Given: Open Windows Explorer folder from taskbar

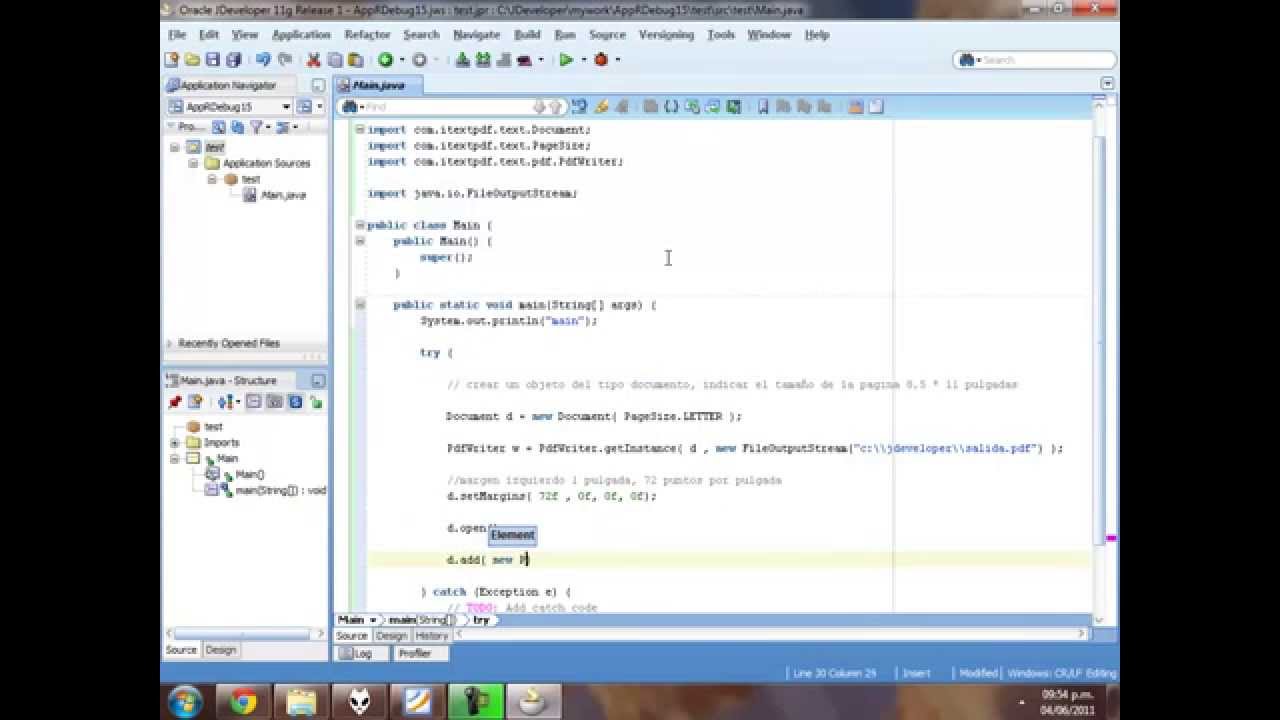Looking at the screenshot, I should tap(300, 702).
